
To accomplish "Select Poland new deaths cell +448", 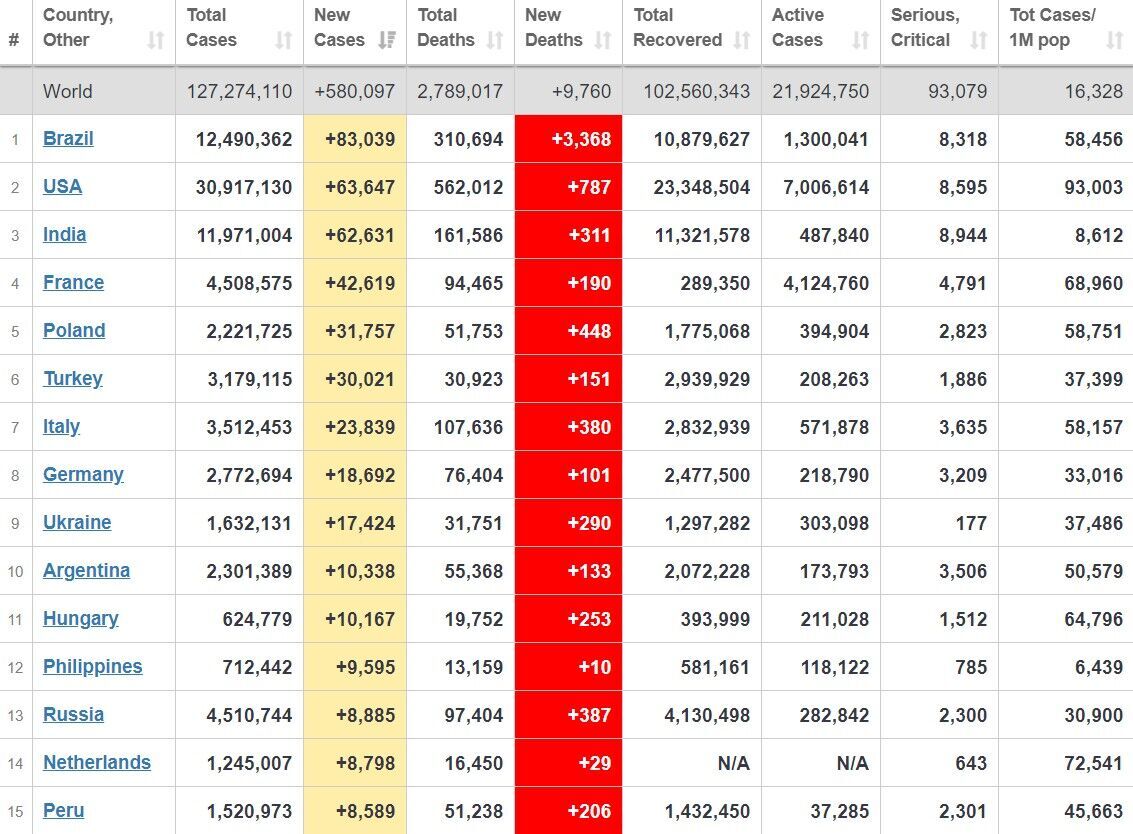I will [569, 331].
